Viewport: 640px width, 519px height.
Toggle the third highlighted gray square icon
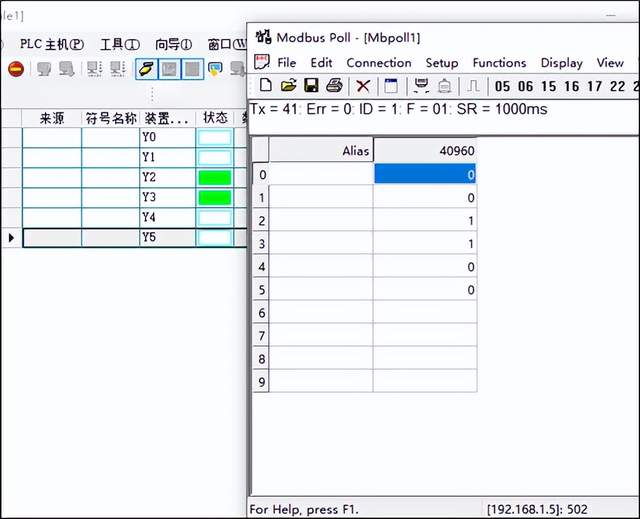[192, 69]
